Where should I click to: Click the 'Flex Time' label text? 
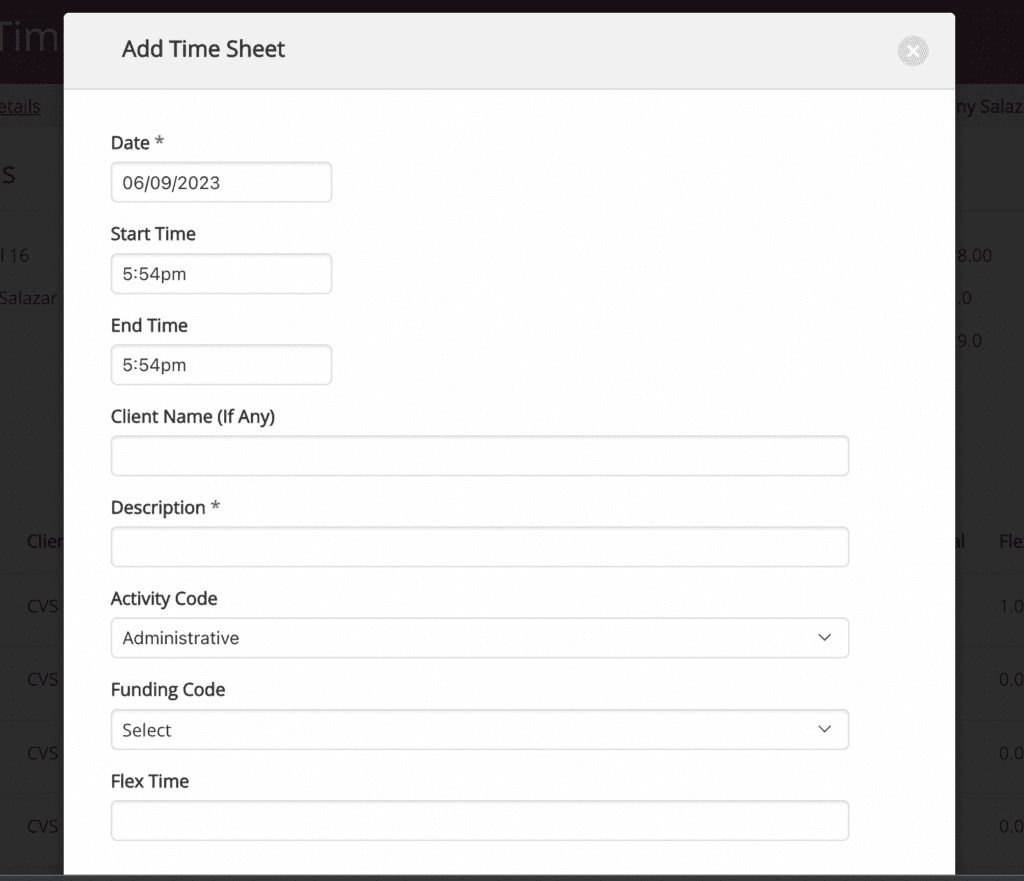coord(150,781)
